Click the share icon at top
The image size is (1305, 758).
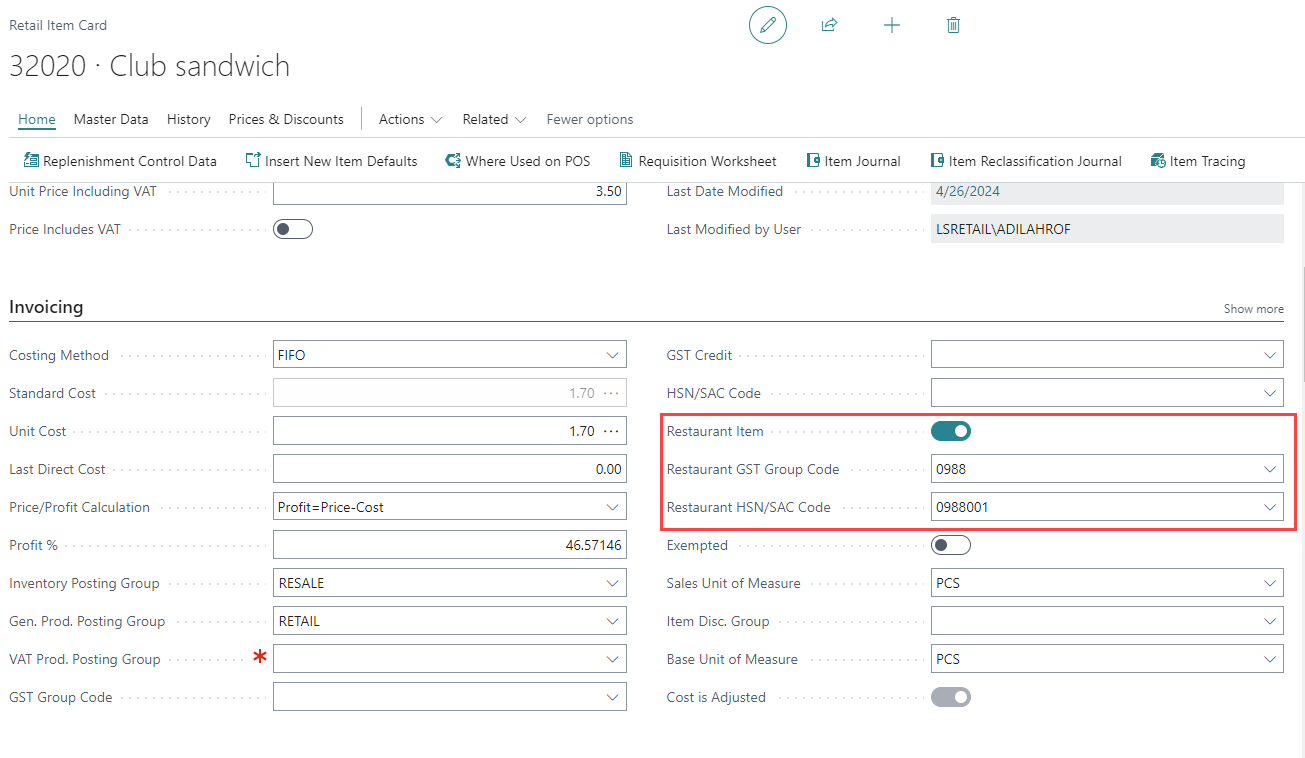coord(829,25)
